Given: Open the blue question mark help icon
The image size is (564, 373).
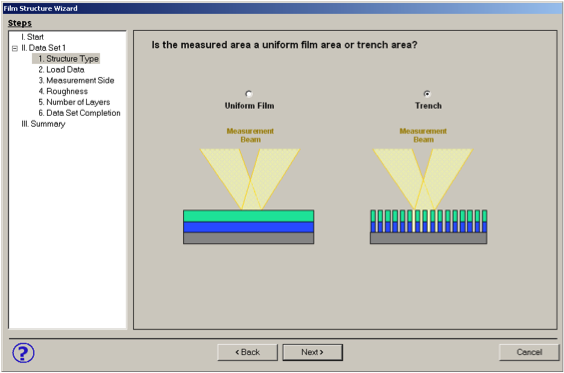Looking at the screenshot, I should tap(23, 353).
